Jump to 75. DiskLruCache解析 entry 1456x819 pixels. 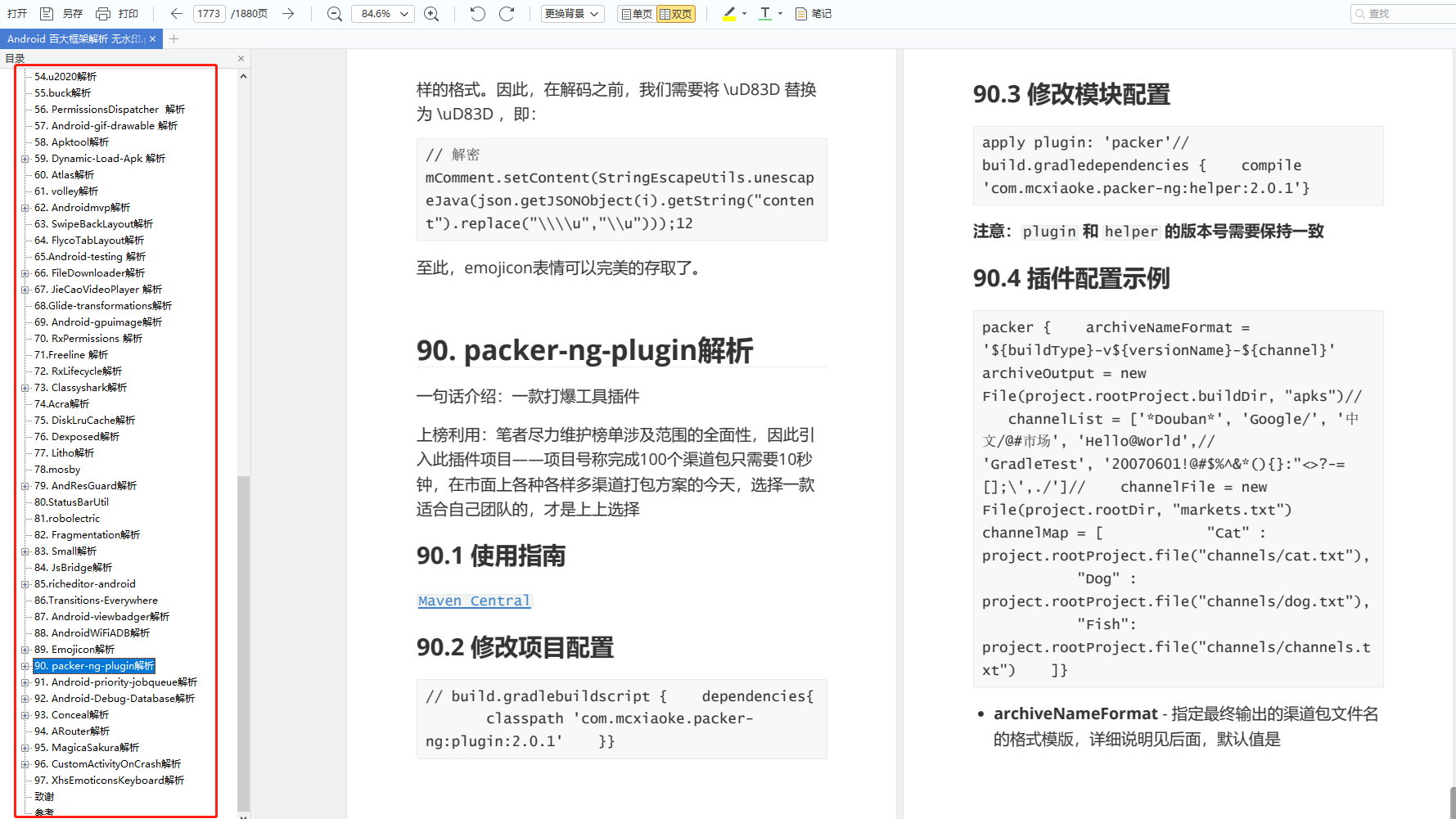point(84,421)
